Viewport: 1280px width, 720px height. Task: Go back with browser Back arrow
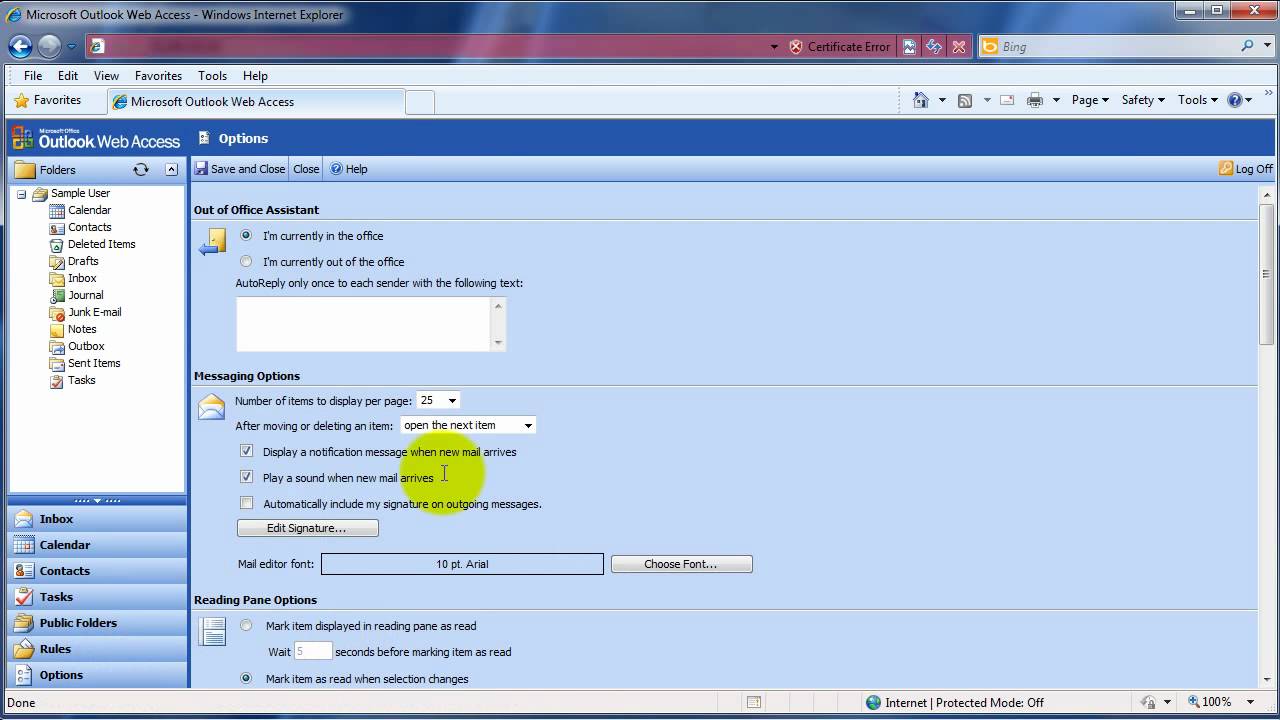click(x=20, y=46)
